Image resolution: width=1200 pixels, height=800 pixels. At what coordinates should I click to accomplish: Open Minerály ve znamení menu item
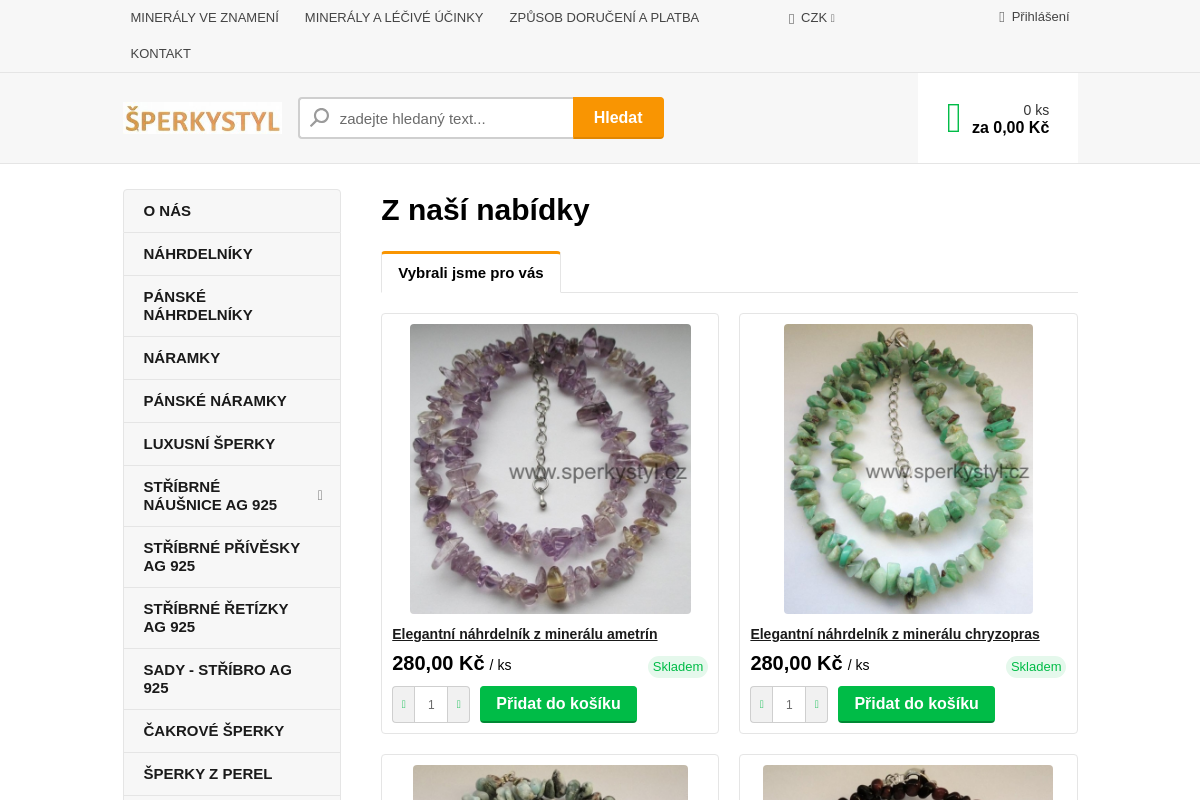click(x=204, y=18)
